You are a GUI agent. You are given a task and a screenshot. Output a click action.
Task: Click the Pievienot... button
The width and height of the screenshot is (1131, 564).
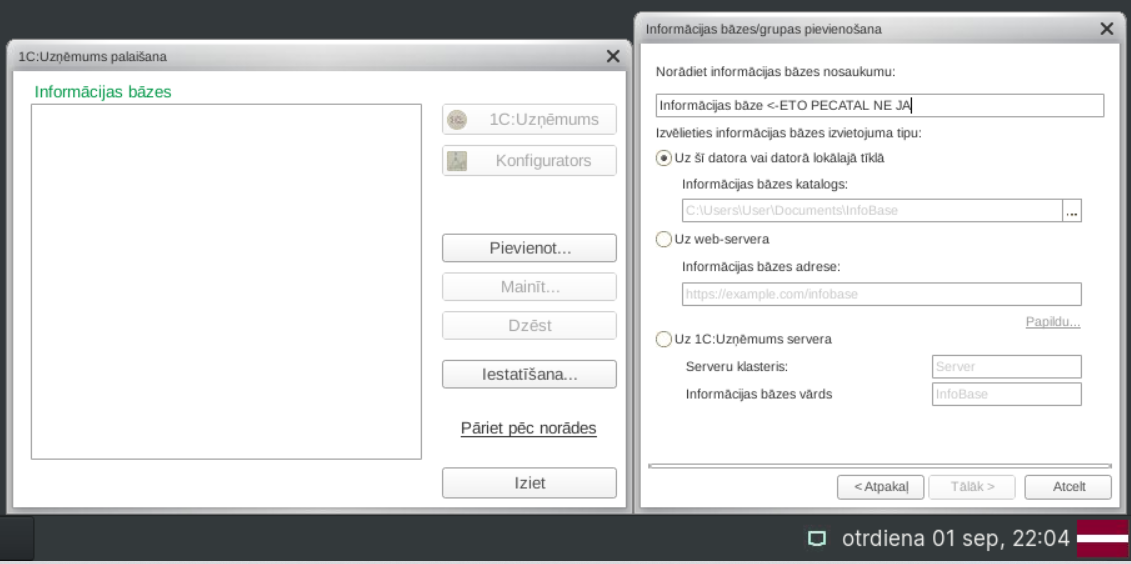pyautogui.click(x=529, y=248)
